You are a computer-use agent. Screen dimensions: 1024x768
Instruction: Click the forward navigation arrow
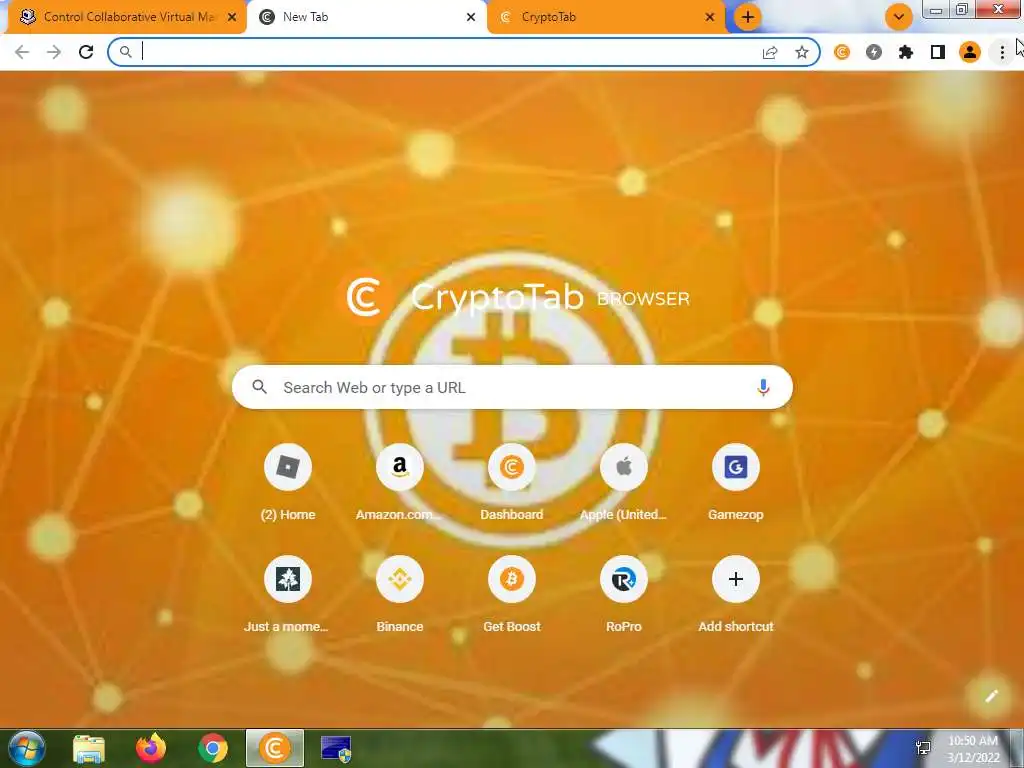54,52
